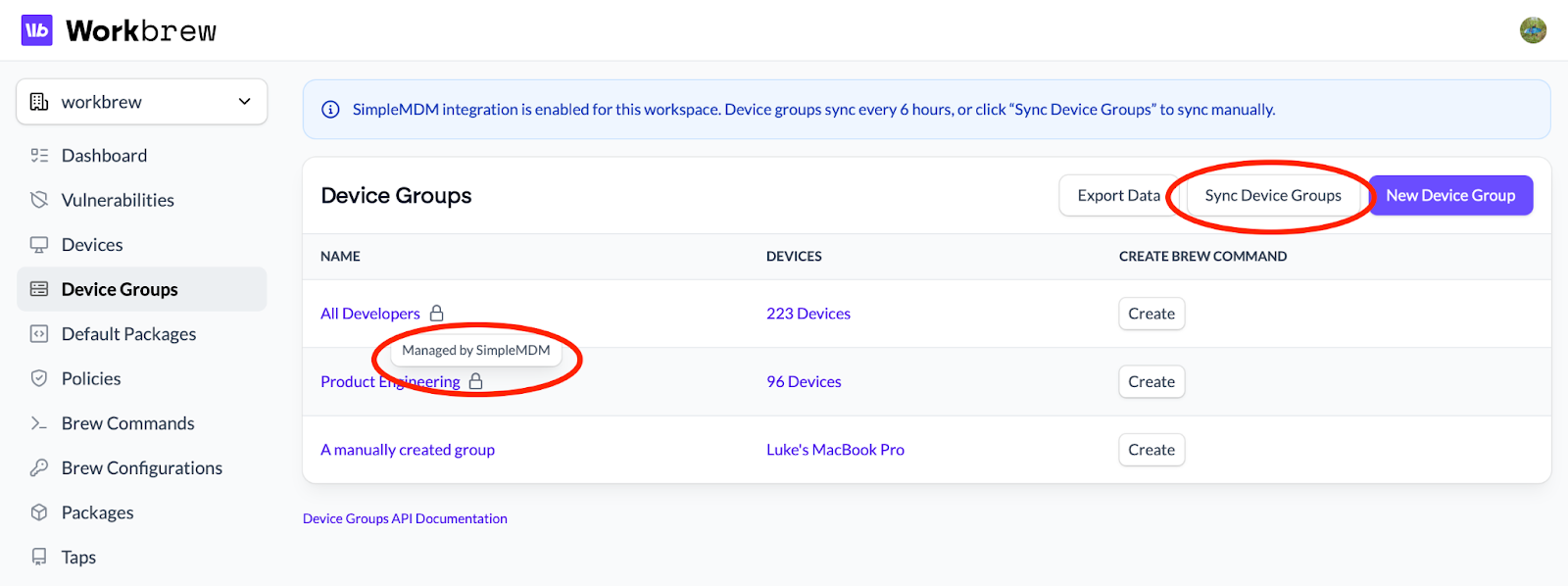Click the Sync Device Groups button
The image size is (1568, 586).
pyautogui.click(x=1272, y=196)
